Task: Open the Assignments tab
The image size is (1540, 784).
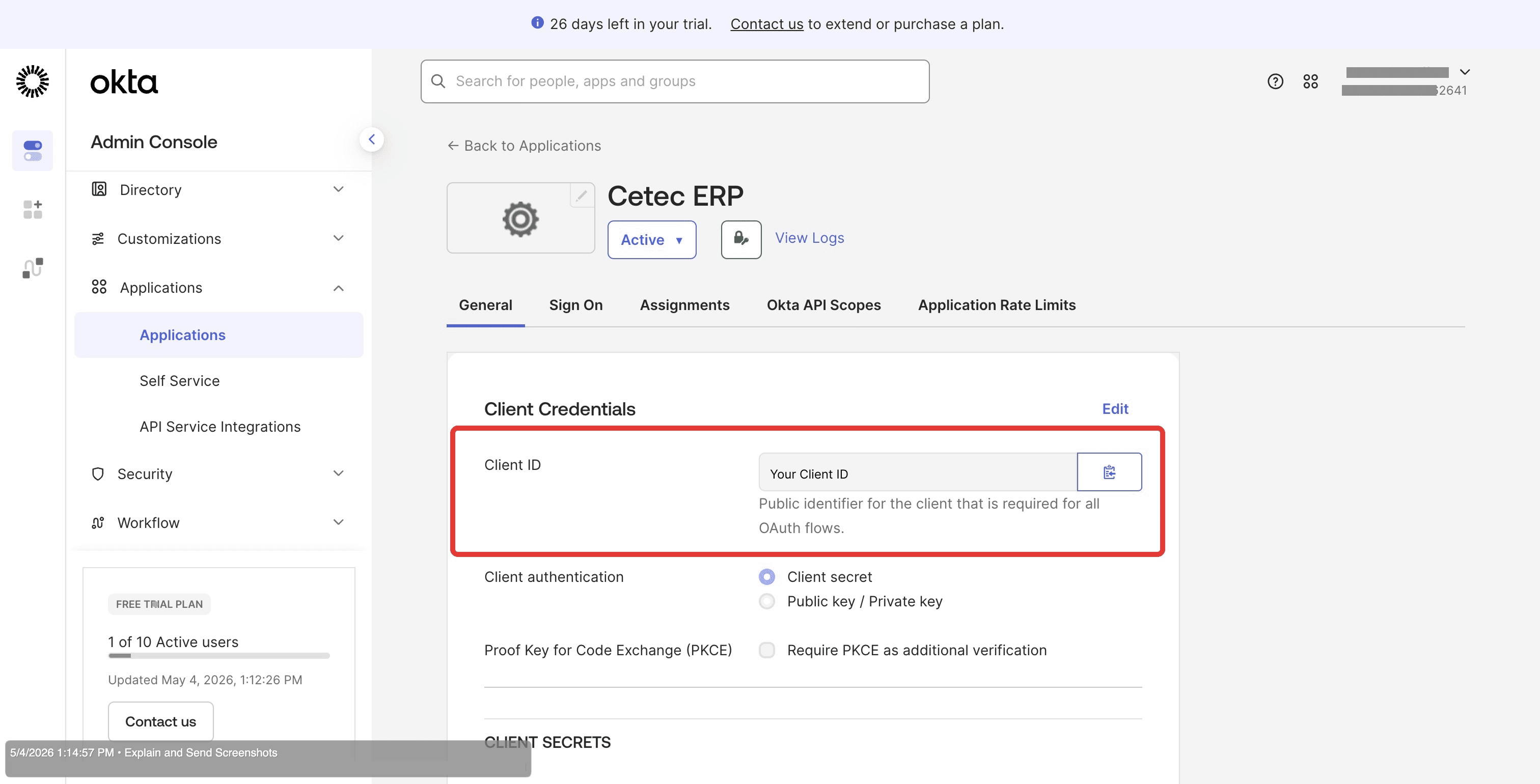Action: pyautogui.click(x=684, y=305)
